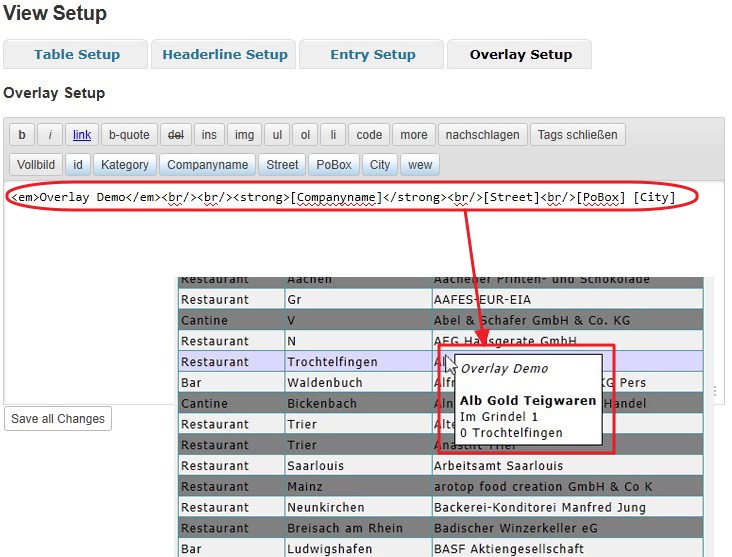Click the 'AAFES-EUR-EIA' table cell
This screenshot has height=557, width=732.
tap(567, 299)
